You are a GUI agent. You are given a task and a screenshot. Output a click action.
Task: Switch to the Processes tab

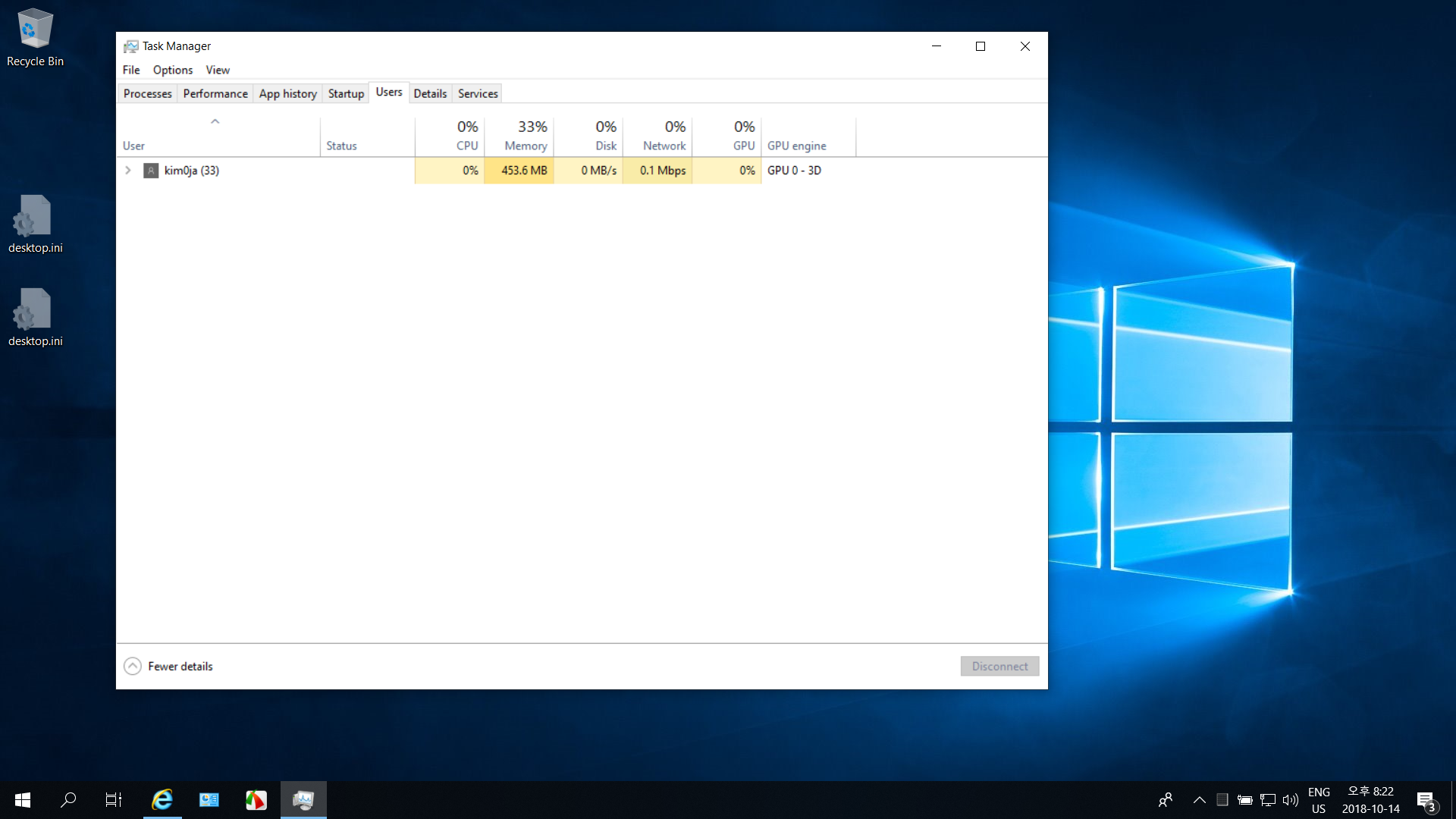(148, 93)
